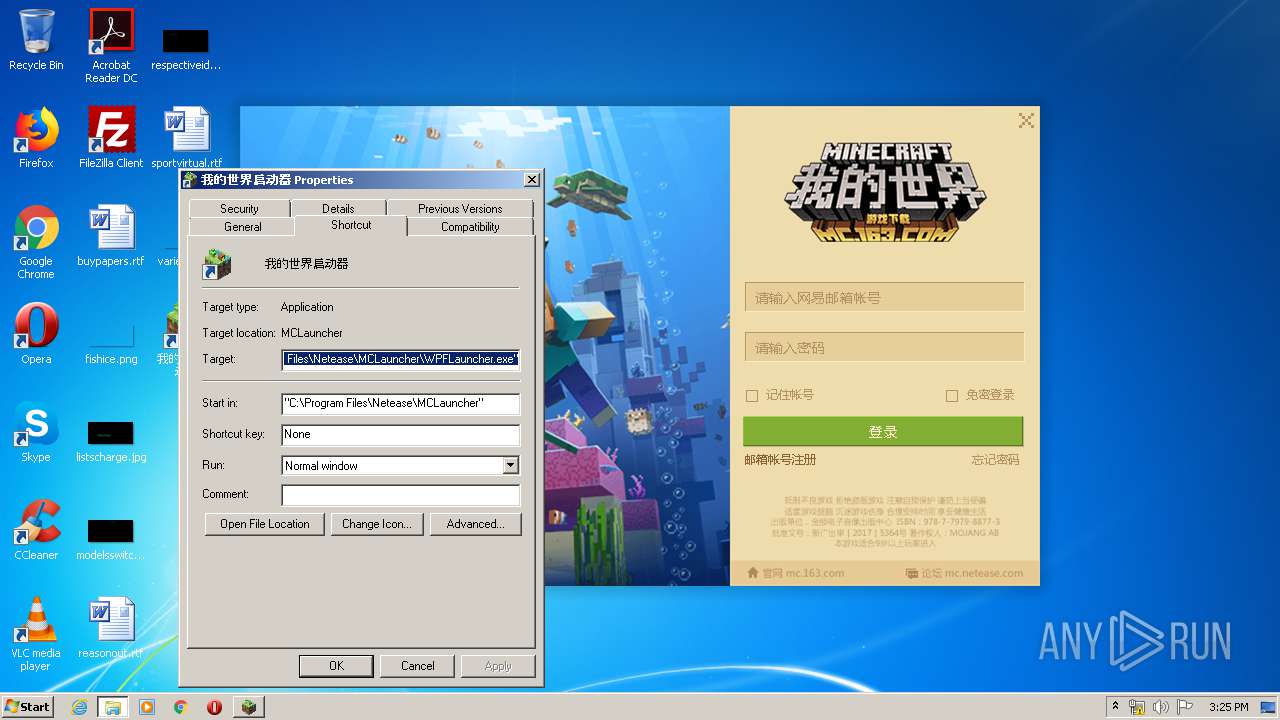The height and width of the screenshot is (720, 1280).
Task: Click the taskbar clock 3:25 PM
Action: pos(1228,707)
